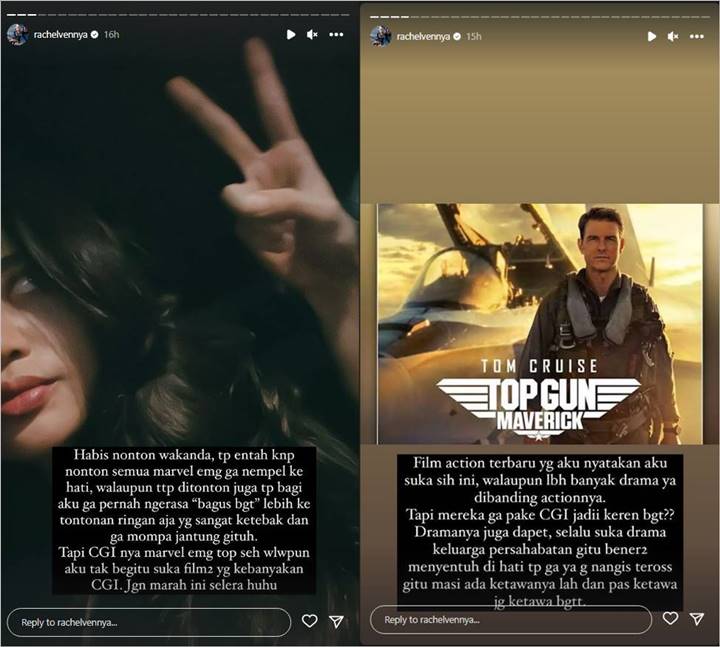
Task: Open more options on the left story (16h)
Action: click(x=336, y=34)
